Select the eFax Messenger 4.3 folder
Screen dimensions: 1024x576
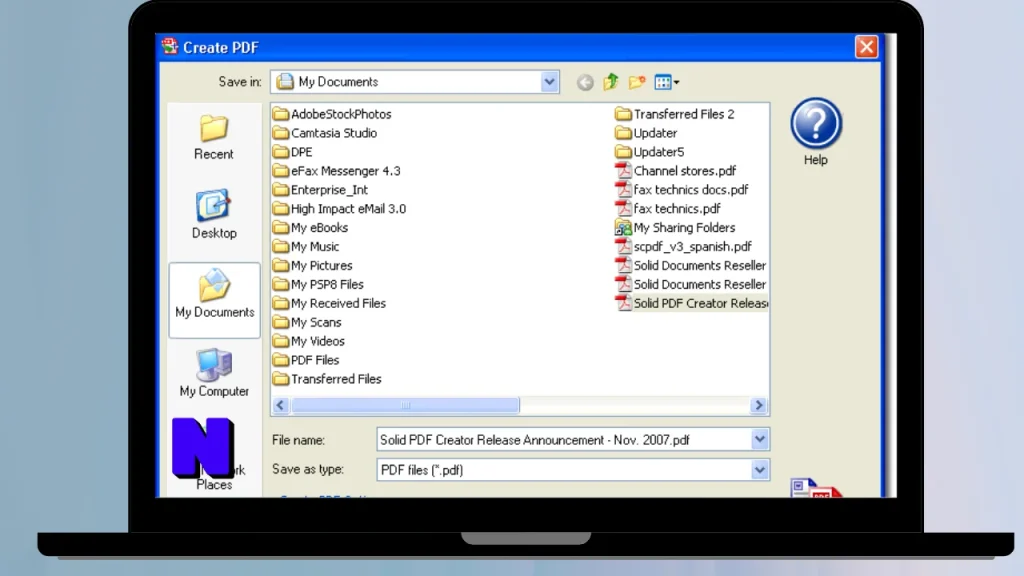(337, 171)
